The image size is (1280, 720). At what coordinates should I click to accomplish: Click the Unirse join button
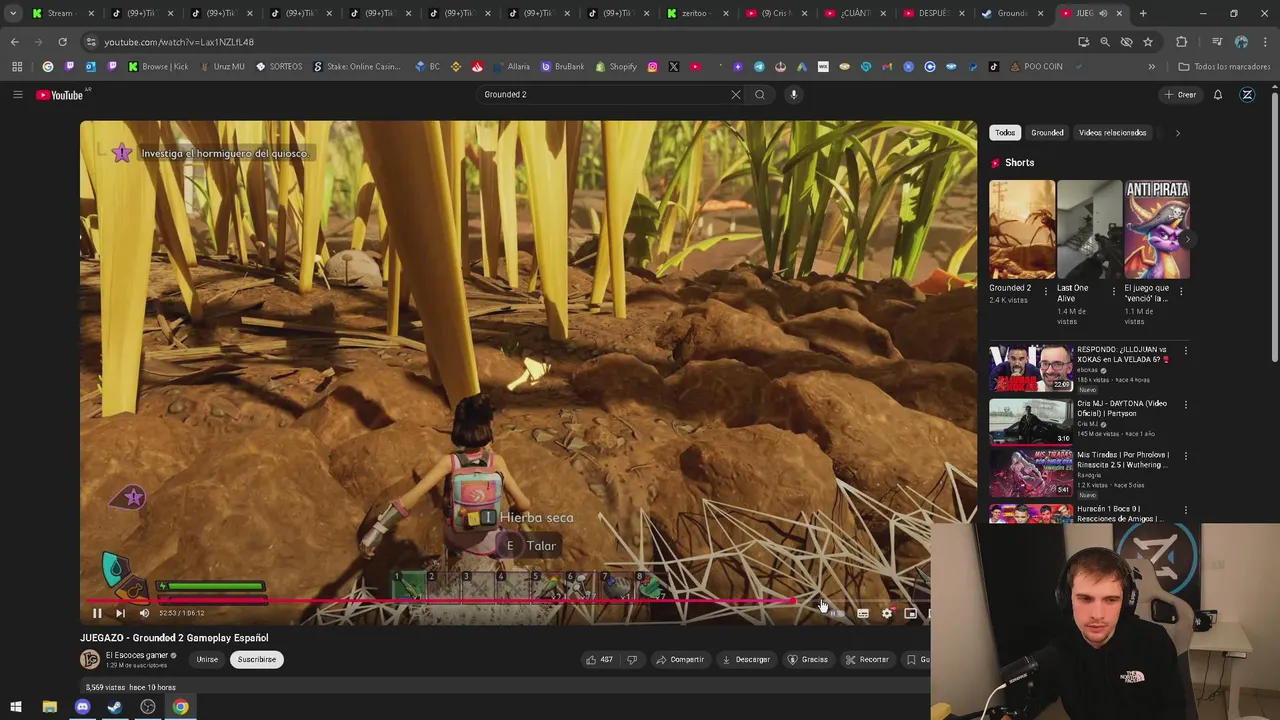(207, 659)
